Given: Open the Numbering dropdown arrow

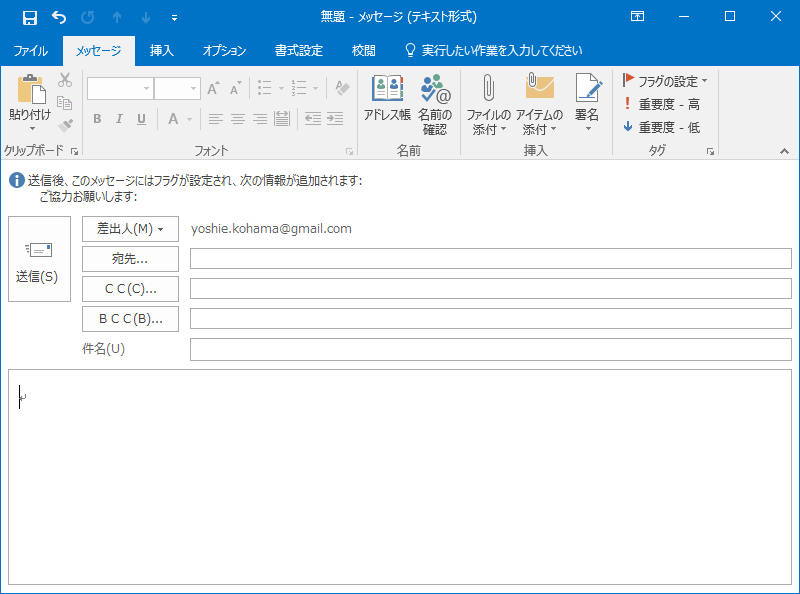Looking at the screenshot, I should [x=315, y=88].
